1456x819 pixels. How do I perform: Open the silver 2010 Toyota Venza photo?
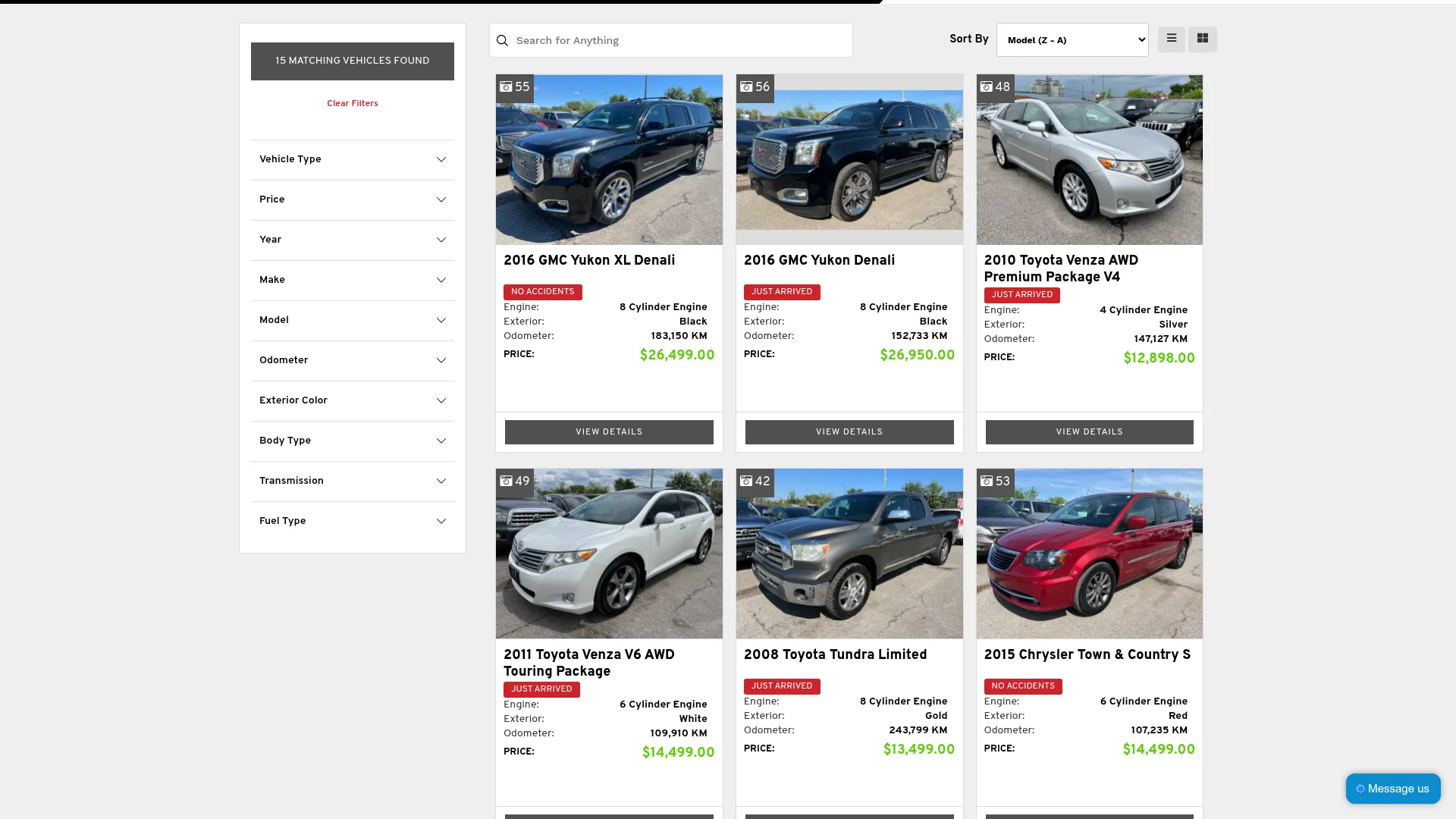(x=1089, y=159)
